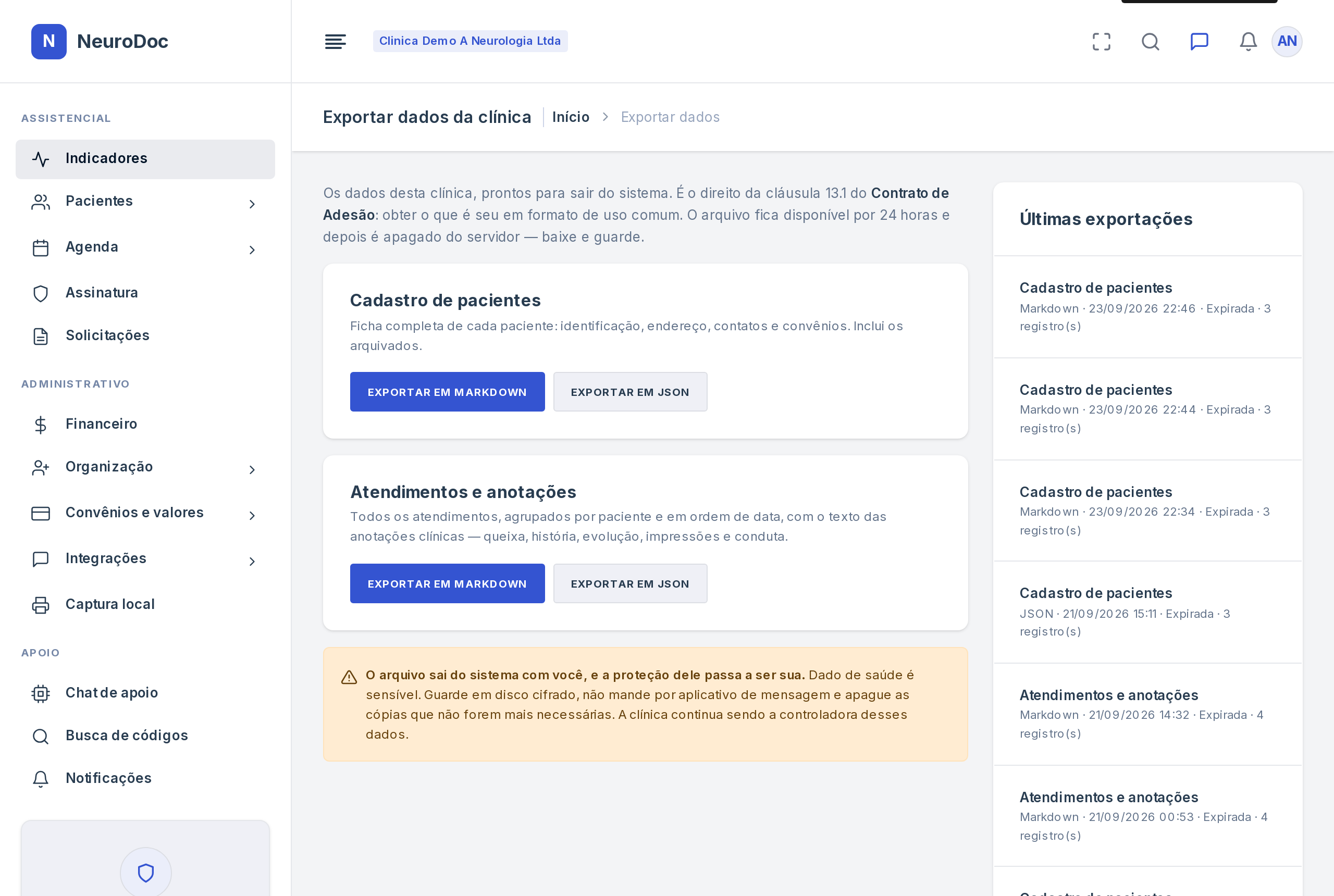
Task: Expand the Integrações submenu chevron
Action: (x=252, y=561)
